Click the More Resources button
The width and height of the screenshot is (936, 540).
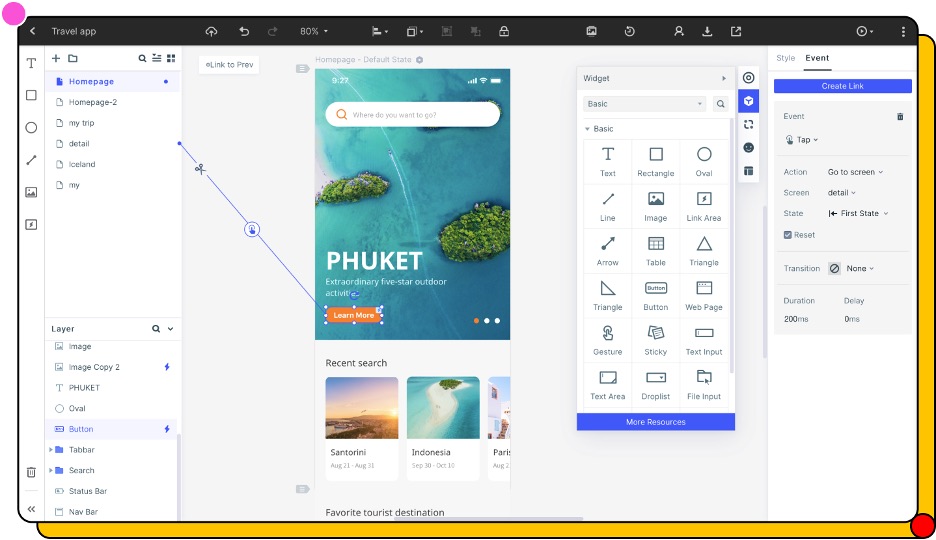click(x=655, y=422)
